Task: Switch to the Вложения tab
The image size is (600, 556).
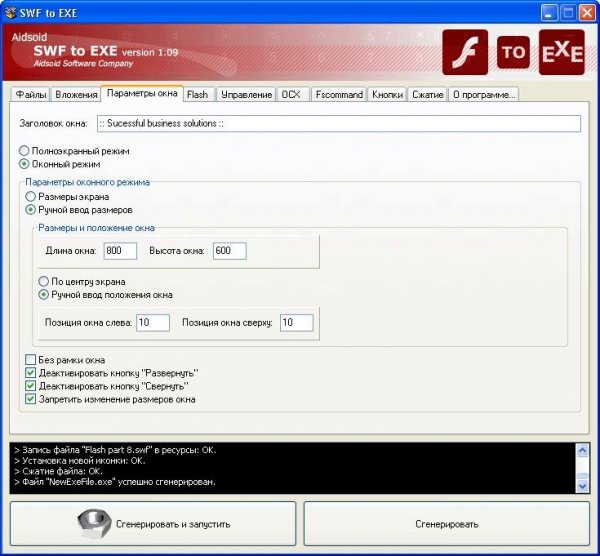Action: coord(76,95)
